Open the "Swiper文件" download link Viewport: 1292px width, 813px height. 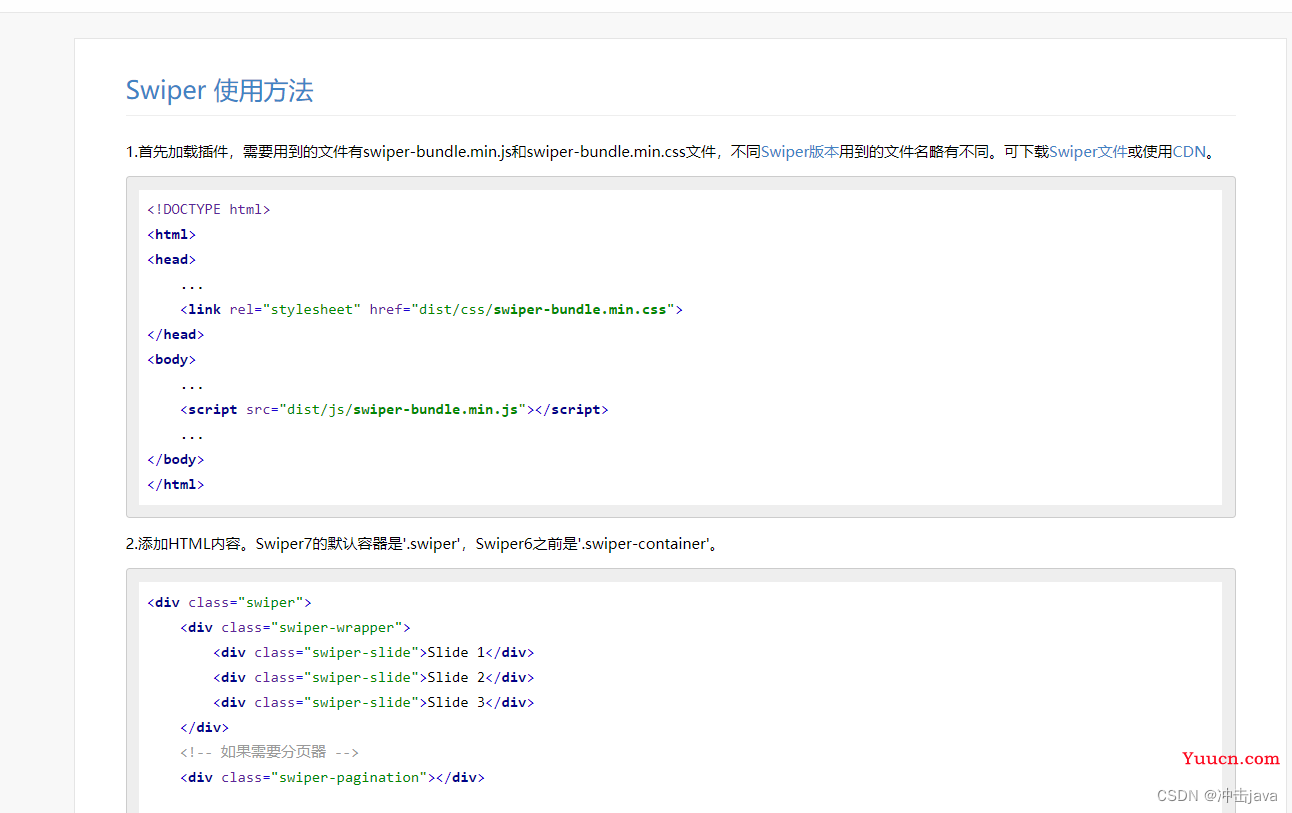[1088, 152]
